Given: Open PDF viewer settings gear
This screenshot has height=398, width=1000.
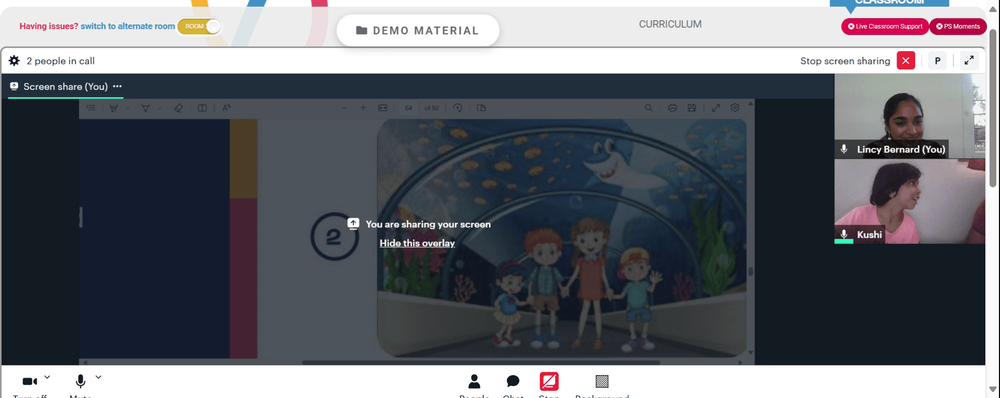Looking at the screenshot, I should 735,108.
